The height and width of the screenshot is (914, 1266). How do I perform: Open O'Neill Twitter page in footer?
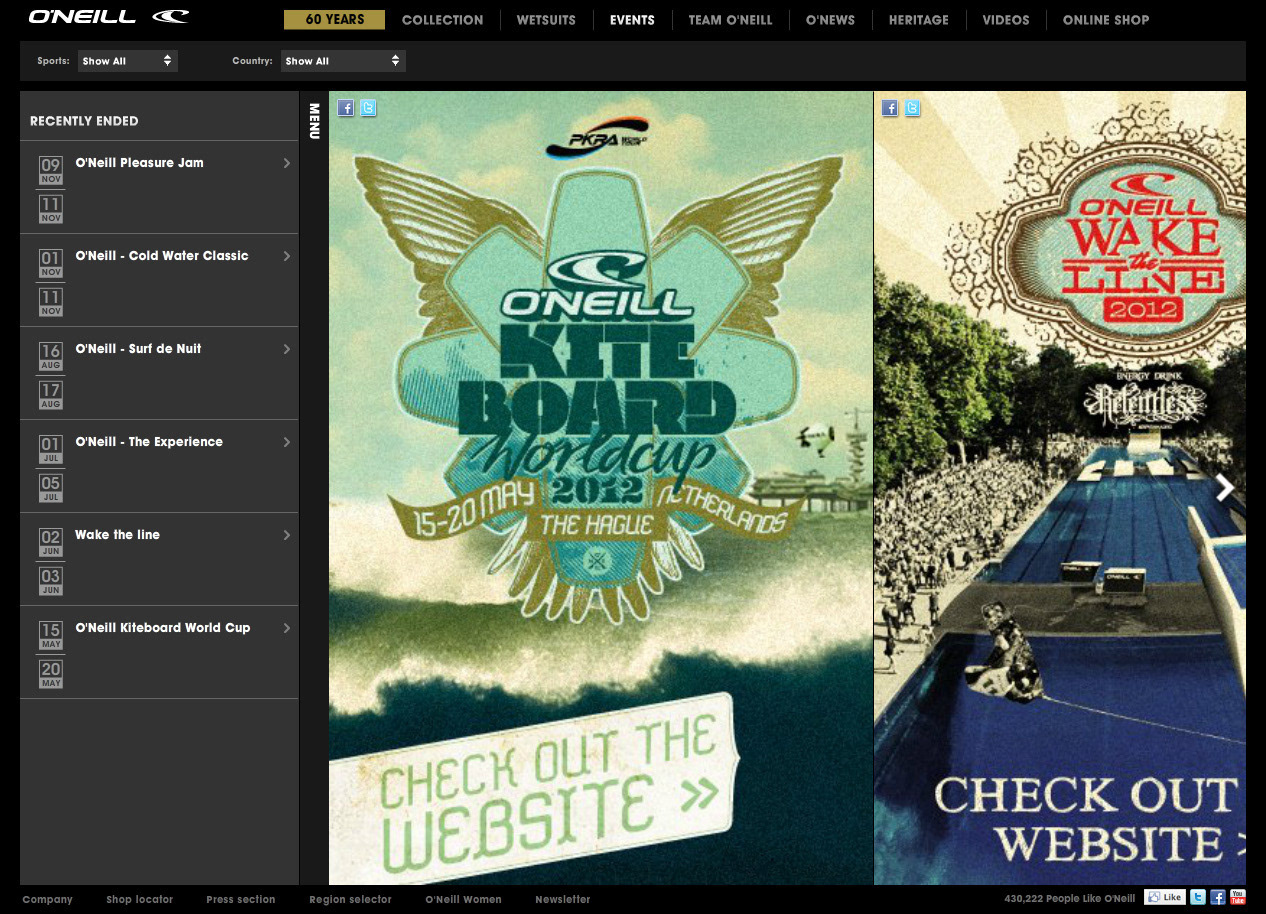pos(1198,898)
